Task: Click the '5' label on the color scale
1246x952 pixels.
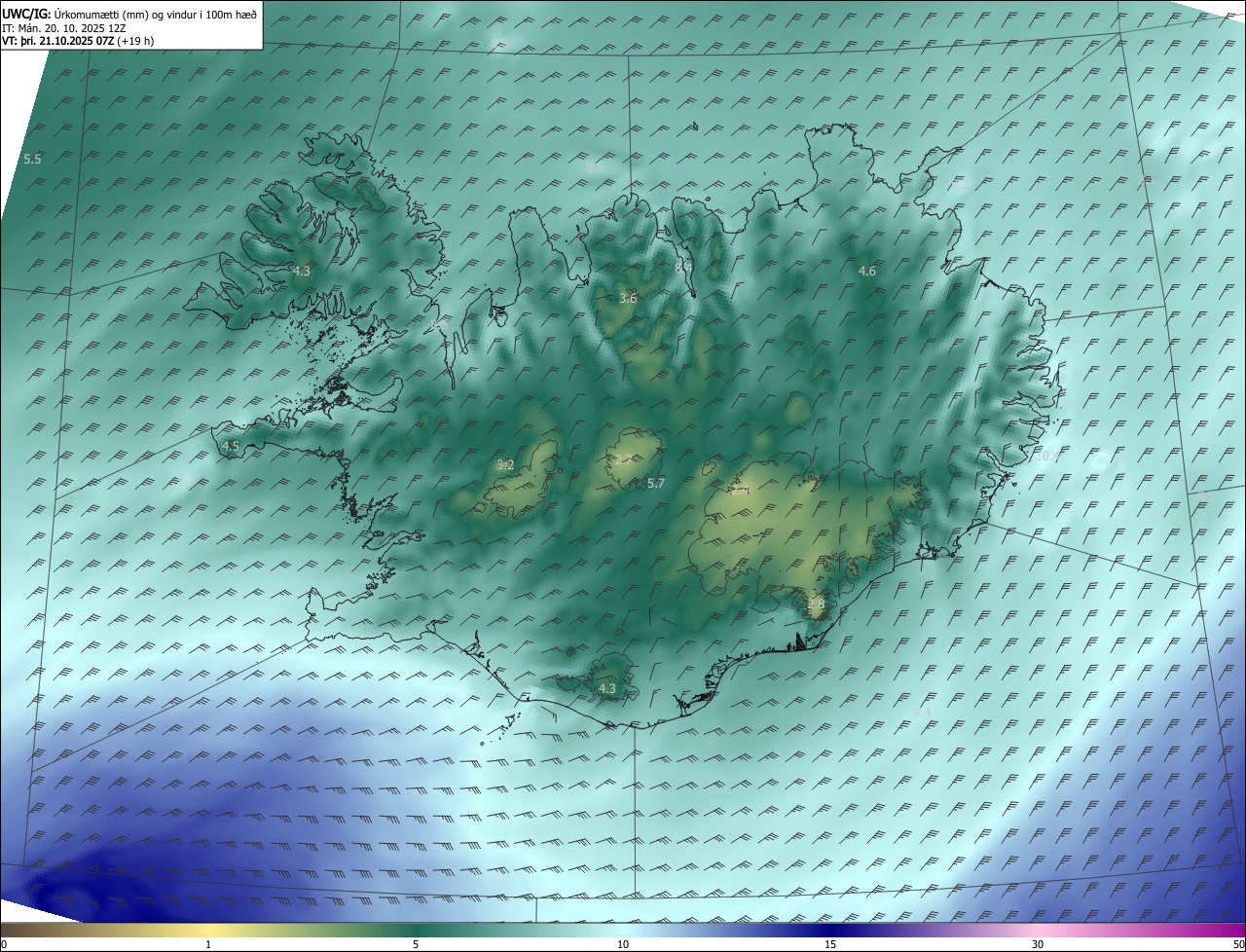Action: (416, 944)
